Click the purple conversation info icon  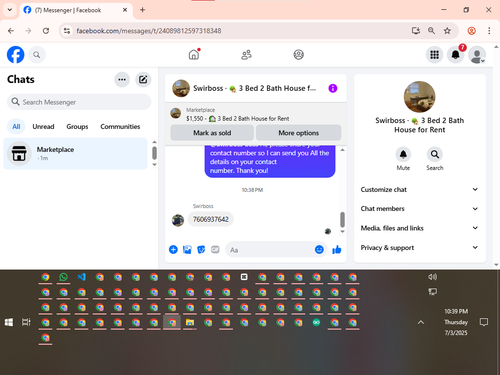pos(333,88)
